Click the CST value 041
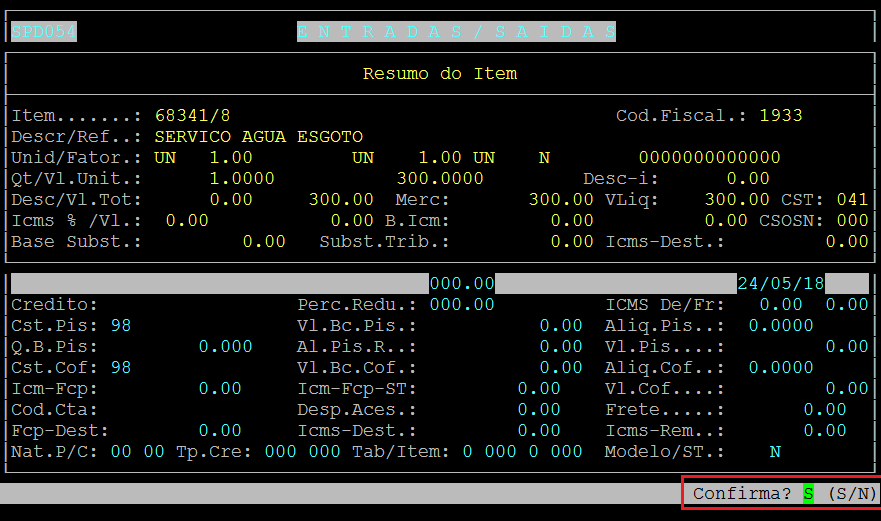The height and width of the screenshot is (521, 881). click(852, 199)
